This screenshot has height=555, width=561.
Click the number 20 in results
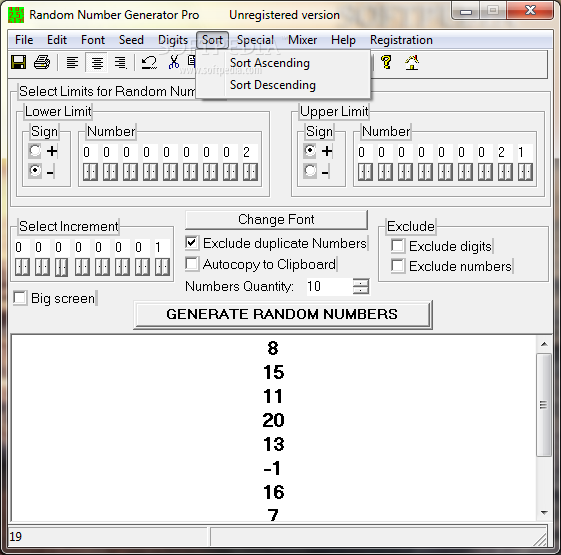273,420
